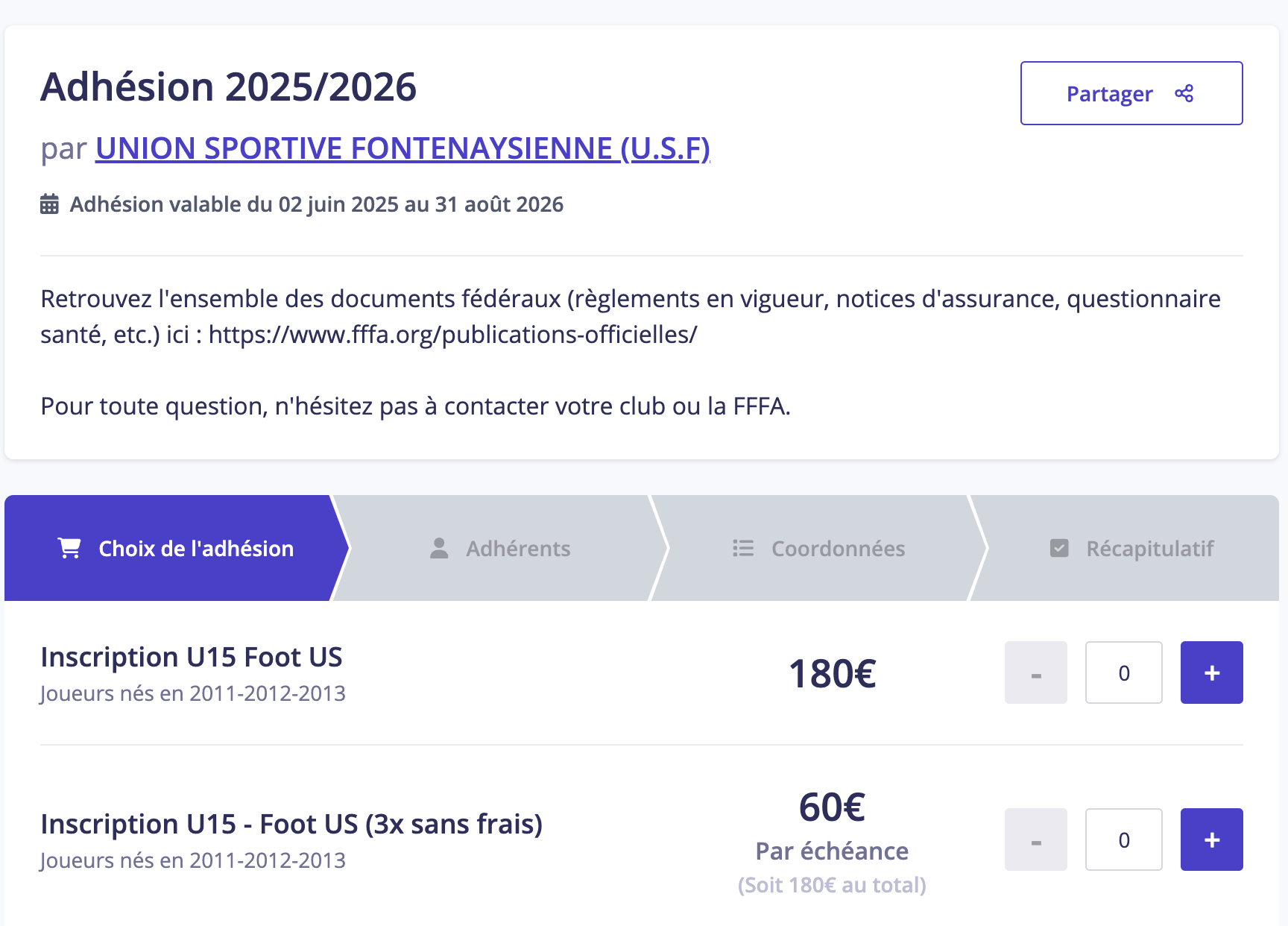Go to the Adhérents step

coord(499,548)
